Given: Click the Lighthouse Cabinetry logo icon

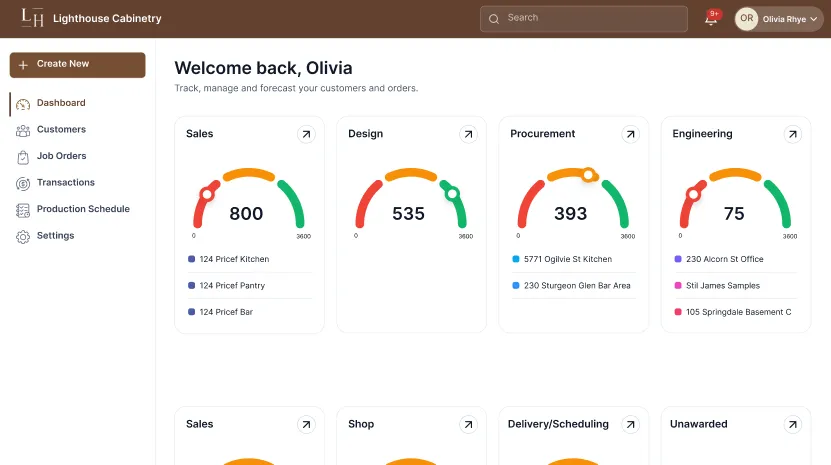Looking at the screenshot, I should (x=35, y=19).
